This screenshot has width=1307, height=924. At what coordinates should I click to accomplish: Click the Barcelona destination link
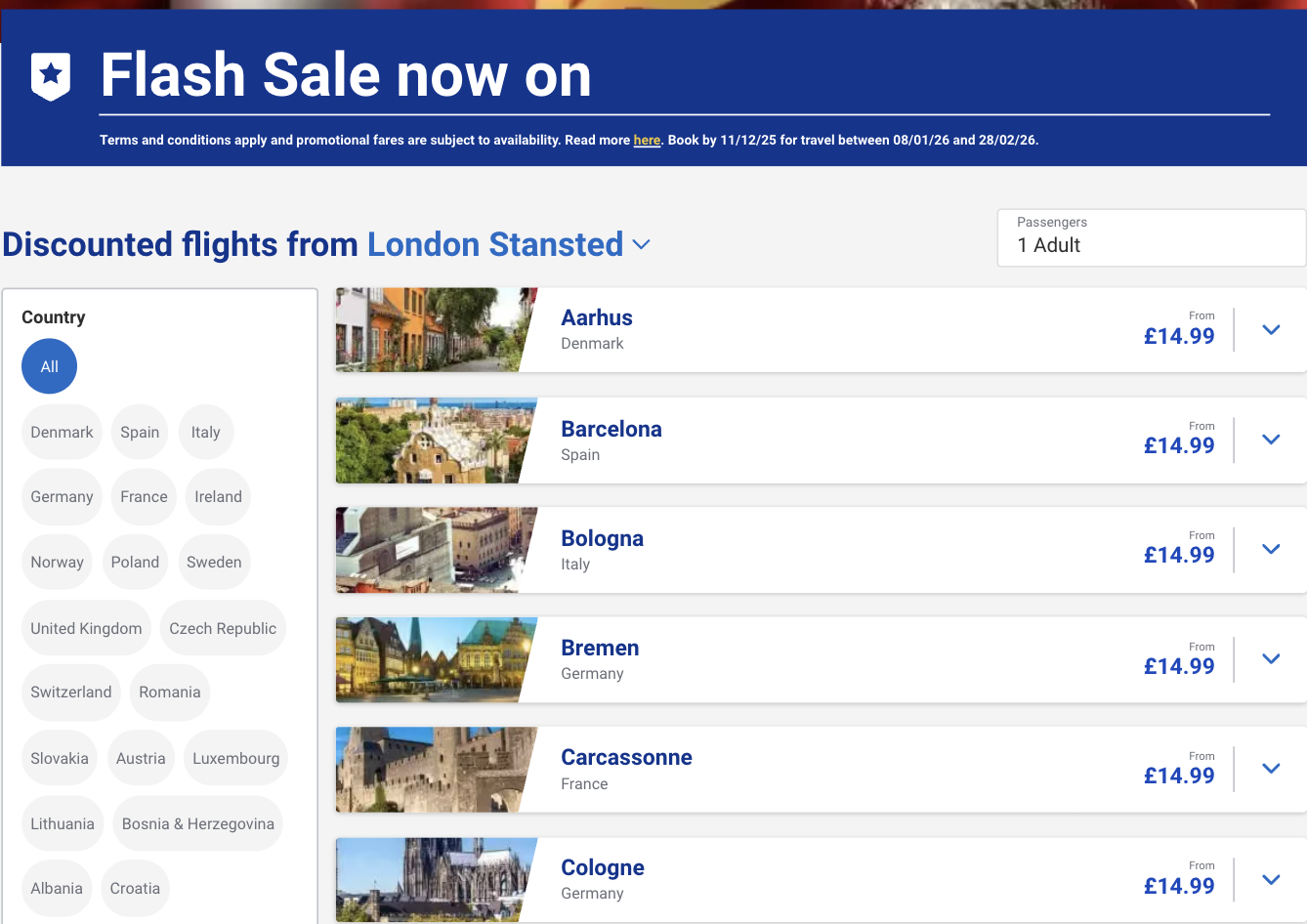[x=611, y=428]
